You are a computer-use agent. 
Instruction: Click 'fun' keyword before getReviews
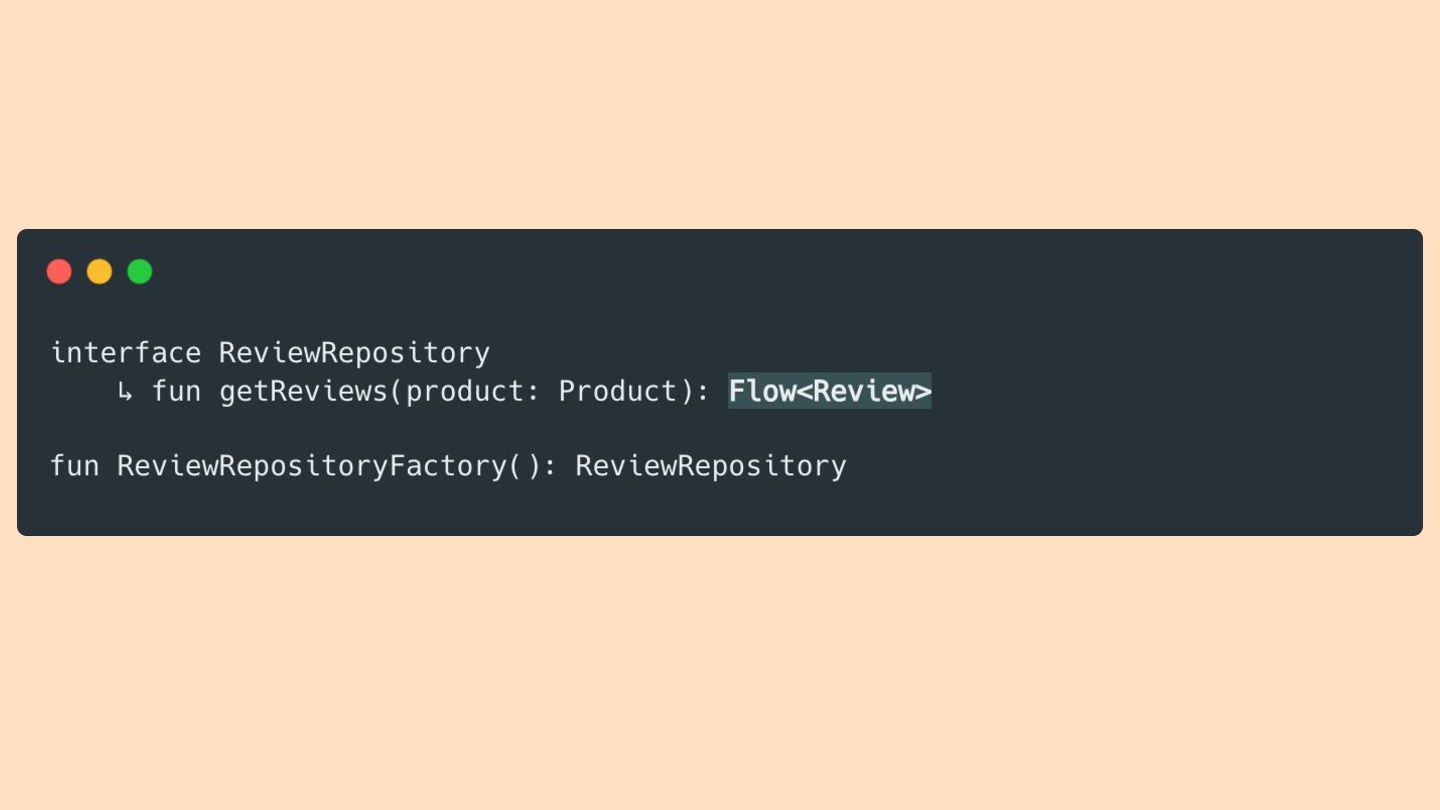pos(176,391)
